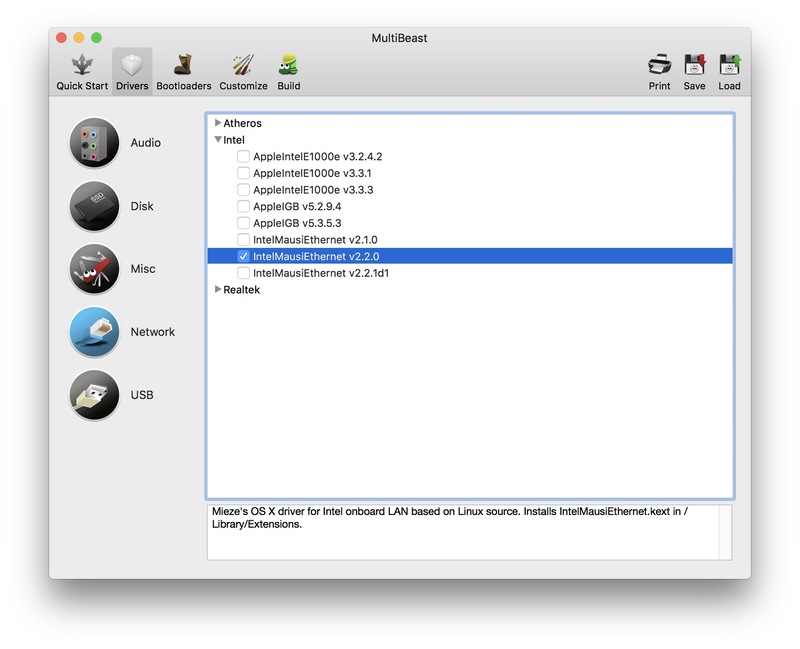Image resolution: width=800 pixels, height=649 pixels.
Task: Click the Audio category label
Action: click(x=145, y=143)
